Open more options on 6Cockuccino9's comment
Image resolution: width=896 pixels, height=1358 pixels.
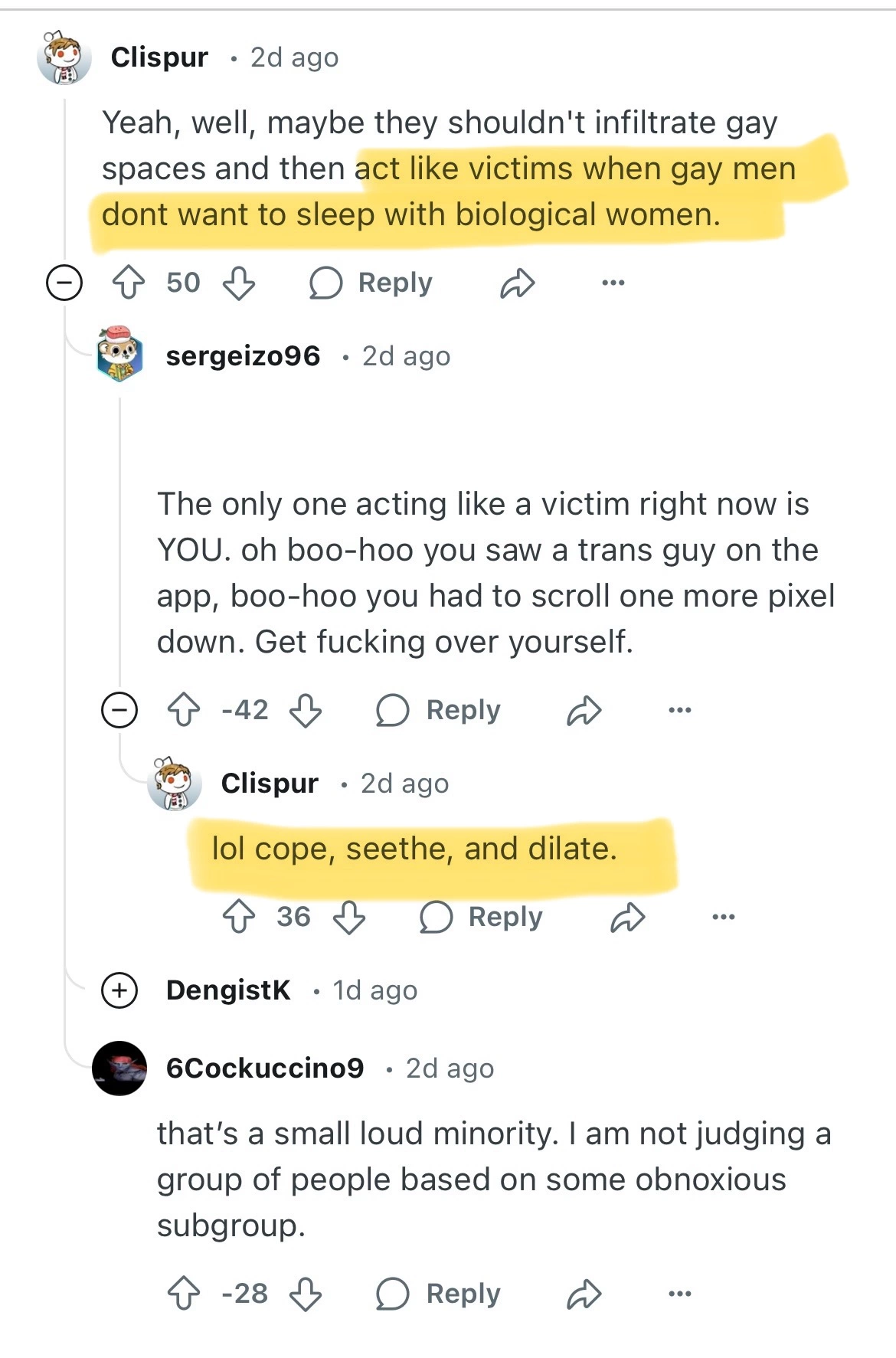[x=679, y=1294]
